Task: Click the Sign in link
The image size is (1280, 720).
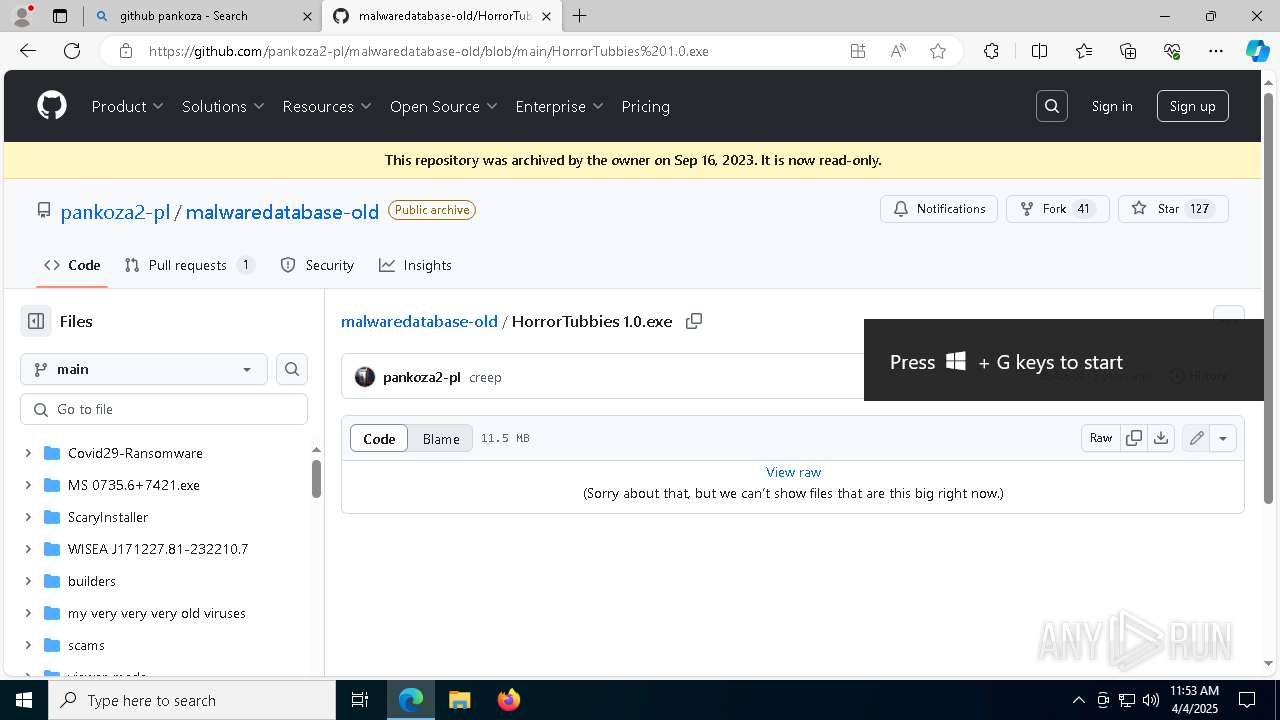Action: (1112, 106)
